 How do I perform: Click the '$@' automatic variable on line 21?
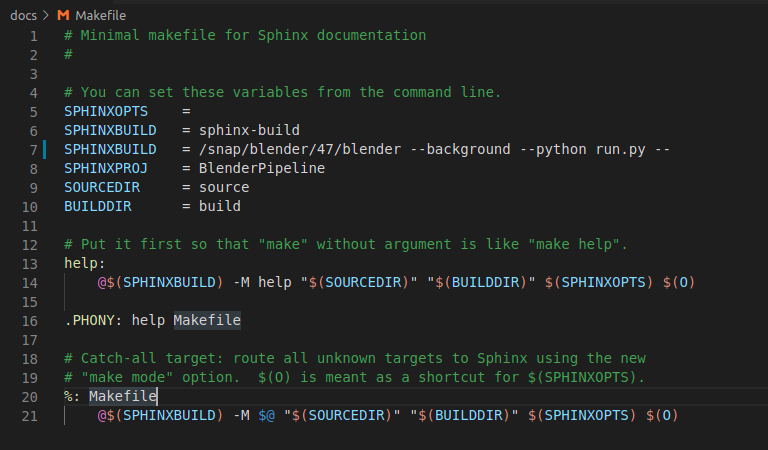click(266, 416)
